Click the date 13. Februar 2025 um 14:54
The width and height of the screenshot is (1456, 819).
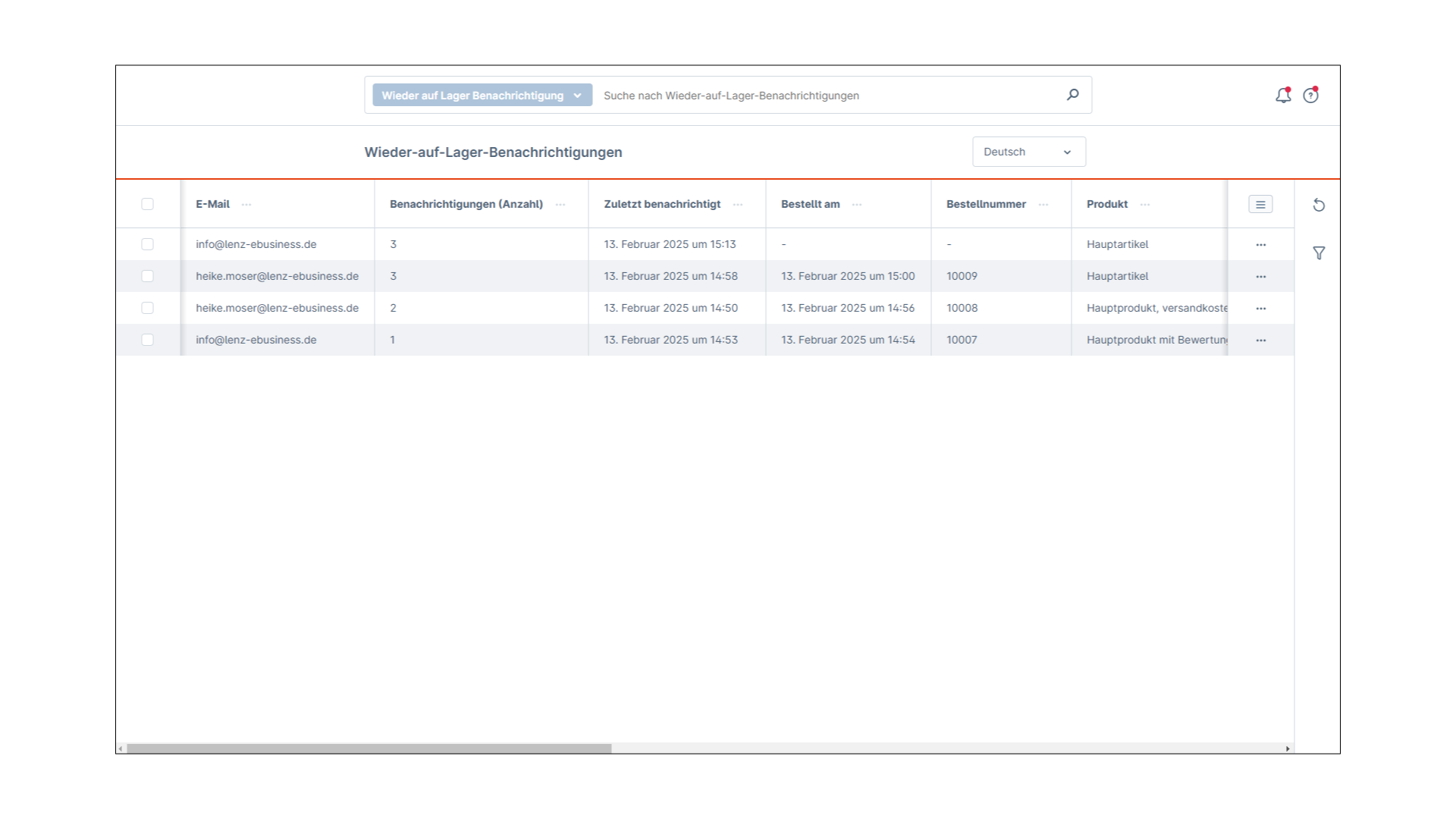tap(848, 340)
